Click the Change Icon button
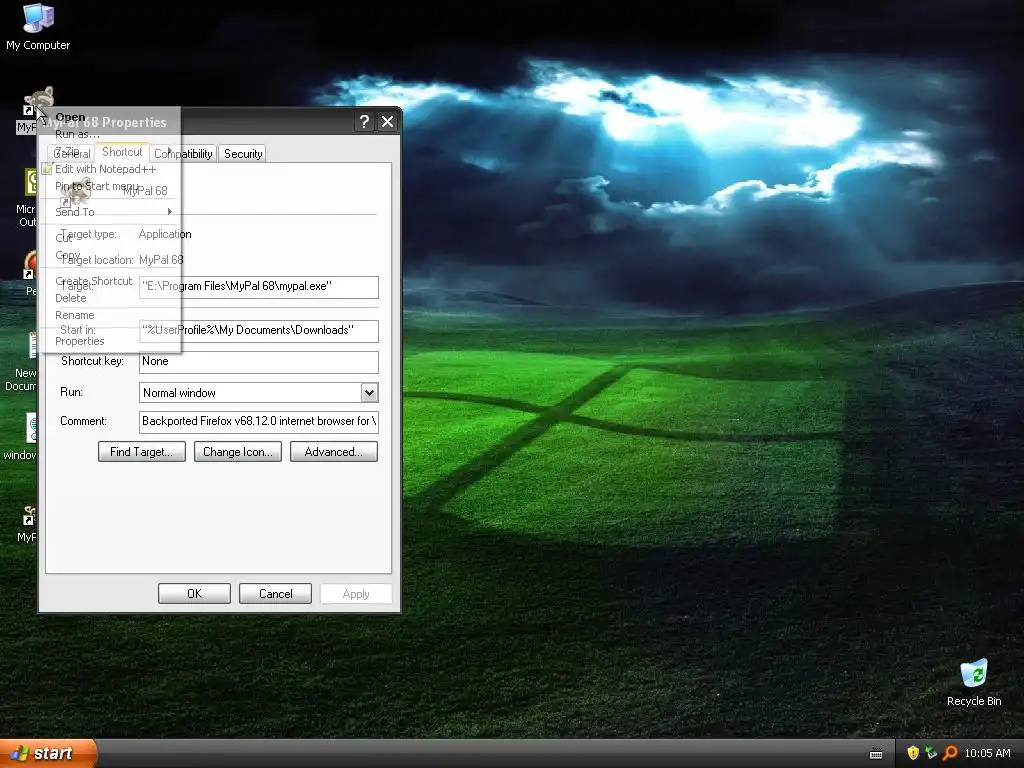 [x=238, y=451]
